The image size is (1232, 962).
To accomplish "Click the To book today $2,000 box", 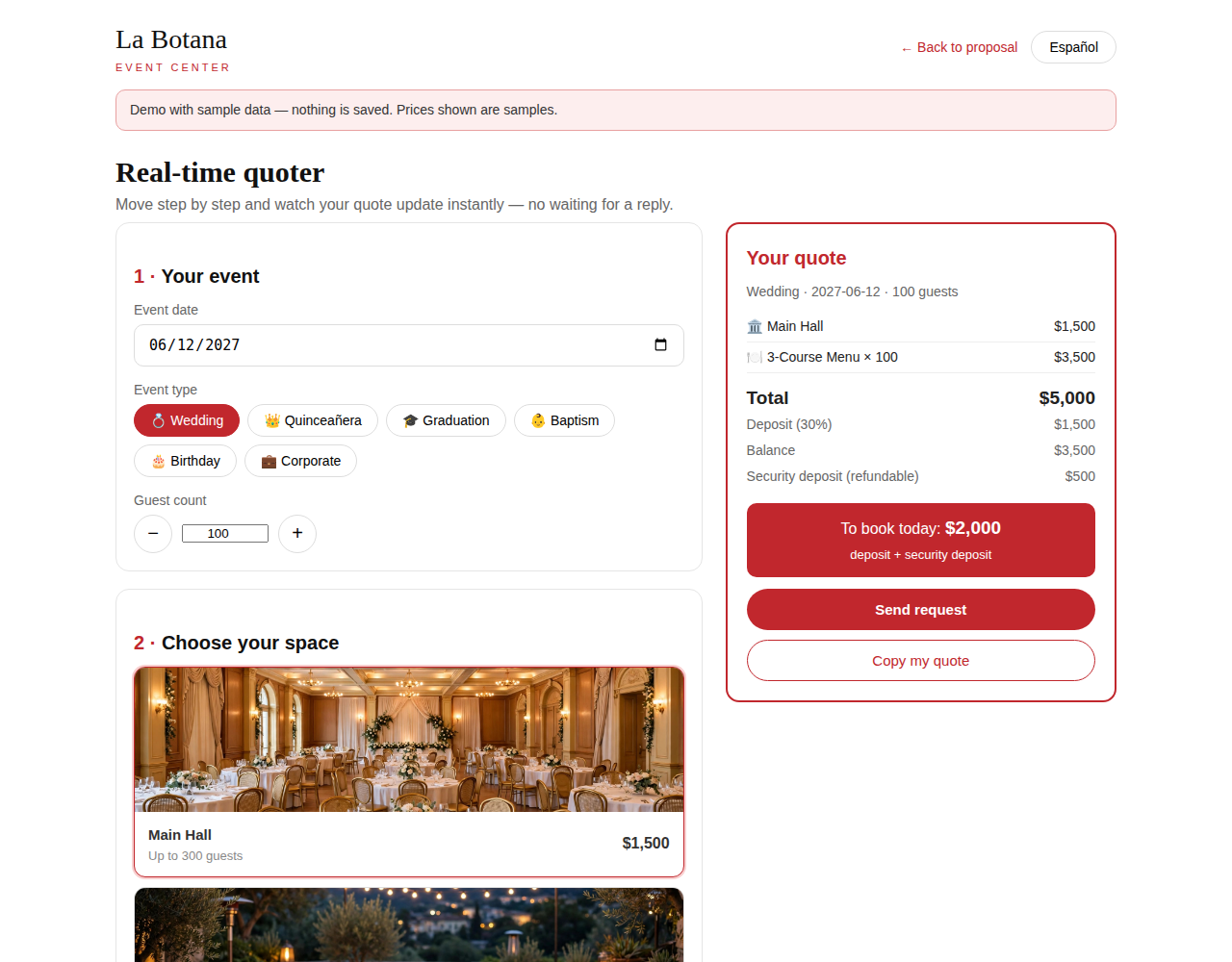I will click(921, 540).
